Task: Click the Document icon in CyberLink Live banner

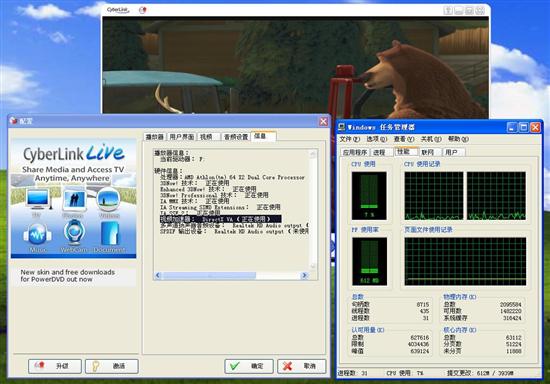Action: (109, 234)
